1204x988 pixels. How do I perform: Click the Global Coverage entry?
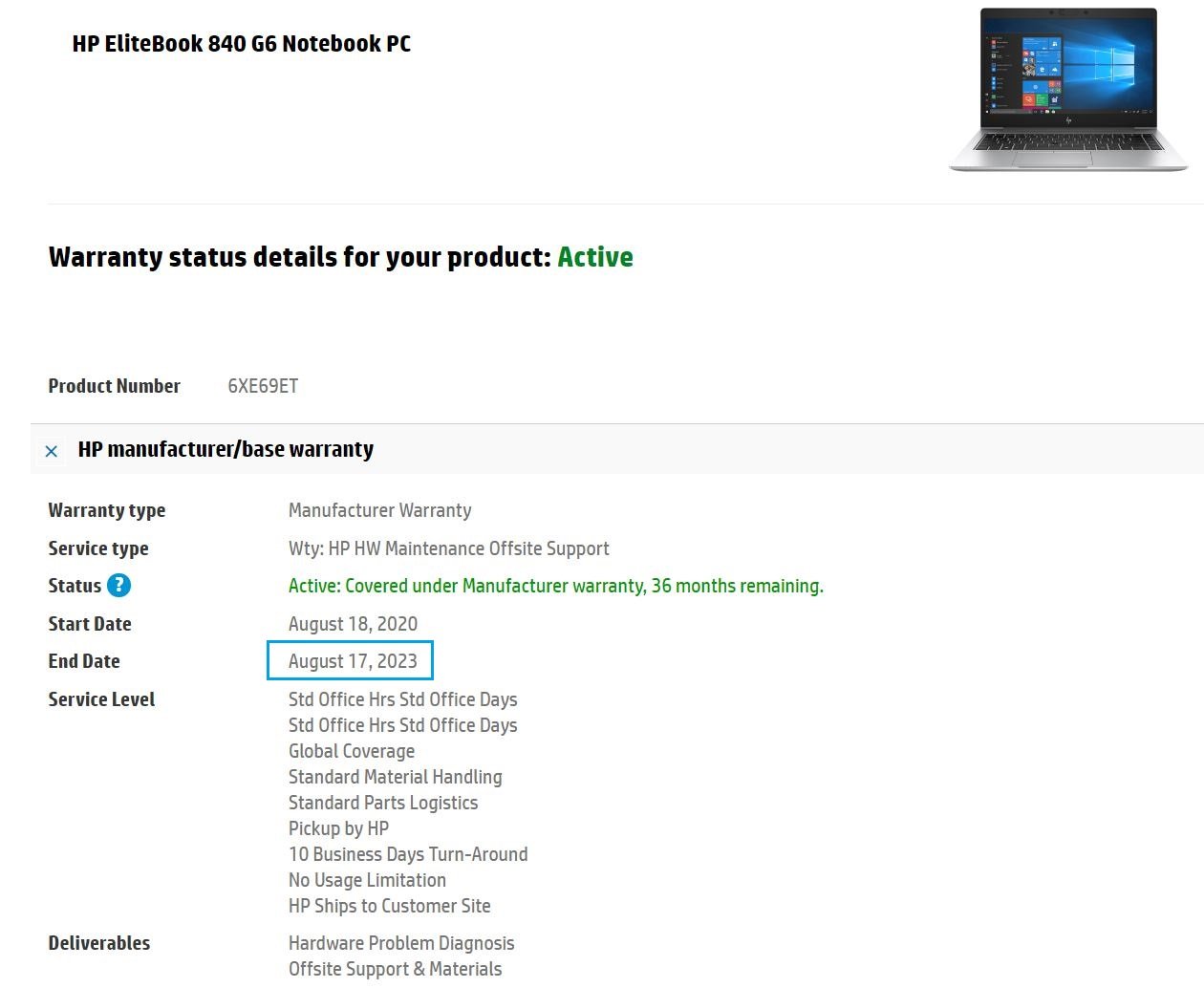pos(352,751)
